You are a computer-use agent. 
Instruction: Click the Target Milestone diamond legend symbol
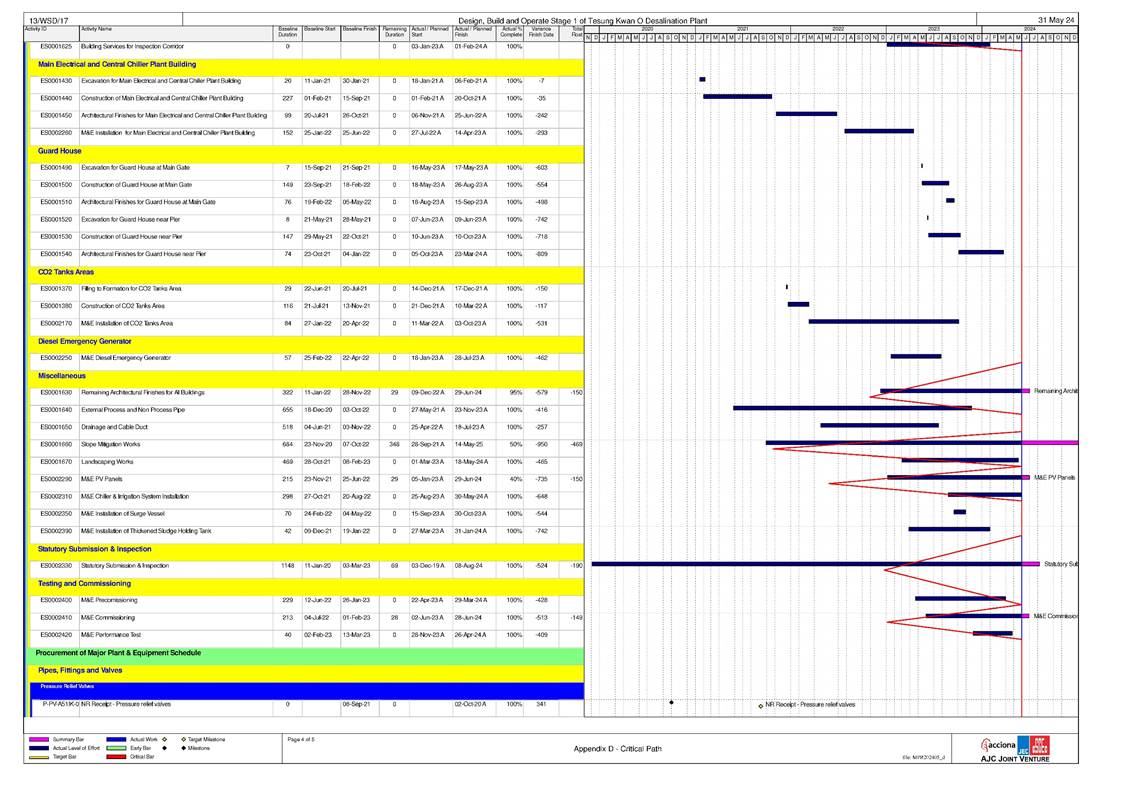(x=181, y=739)
